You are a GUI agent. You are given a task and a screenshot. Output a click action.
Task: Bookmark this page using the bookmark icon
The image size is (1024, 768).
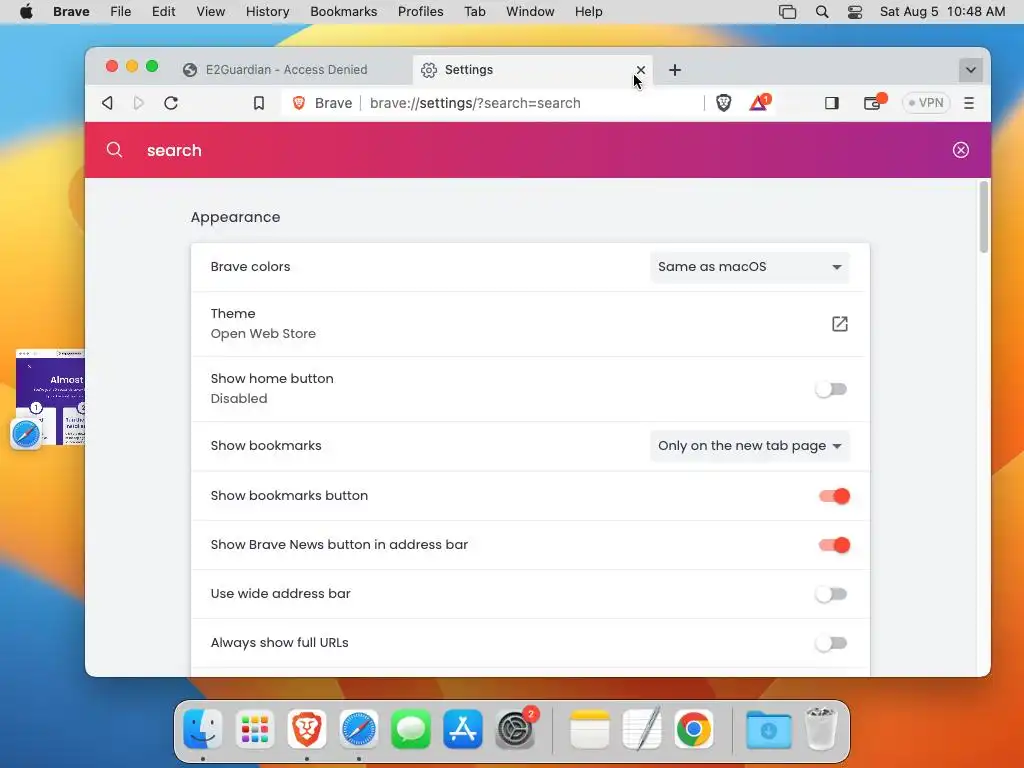(259, 103)
